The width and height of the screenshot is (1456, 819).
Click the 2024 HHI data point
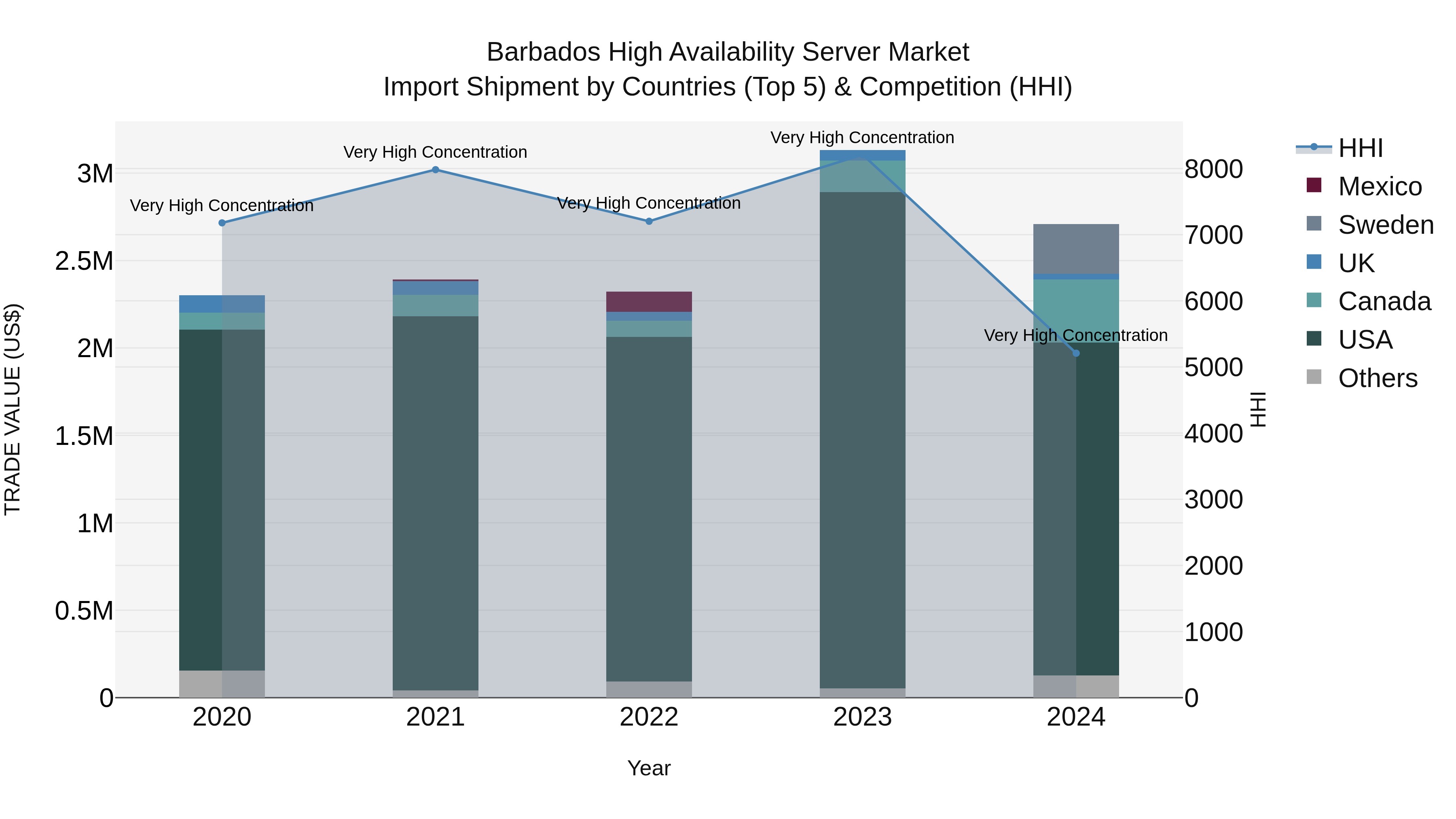pos(1076,353)
